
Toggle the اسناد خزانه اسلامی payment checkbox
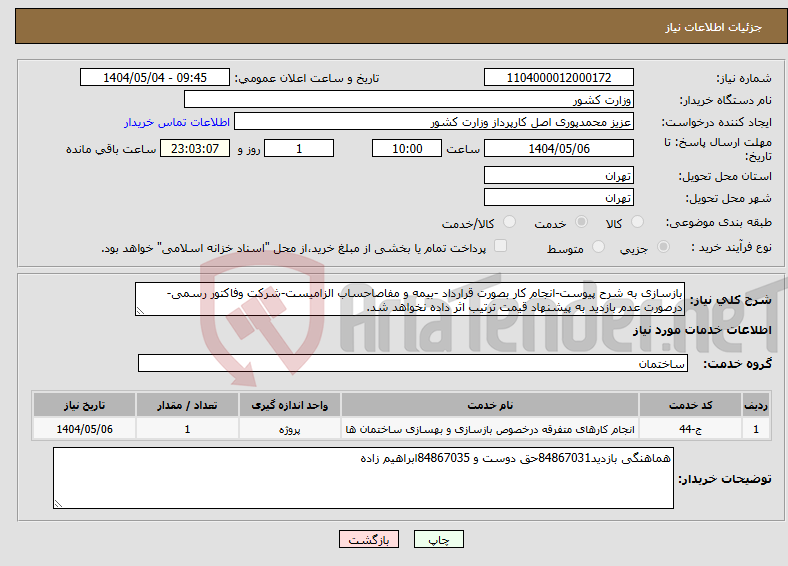pos(500,245)
